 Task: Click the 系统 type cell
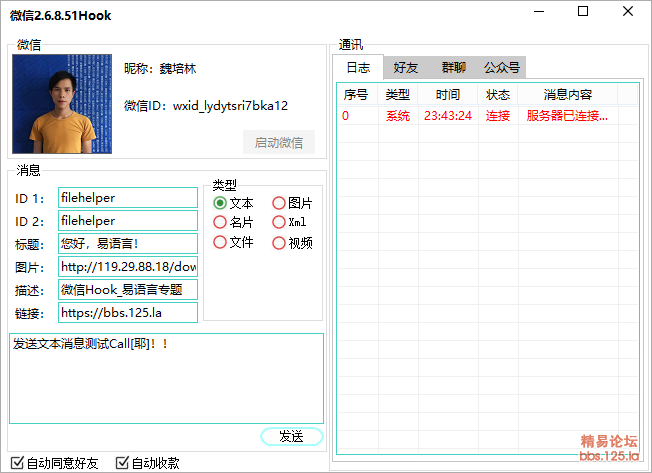tap(398, 116)
